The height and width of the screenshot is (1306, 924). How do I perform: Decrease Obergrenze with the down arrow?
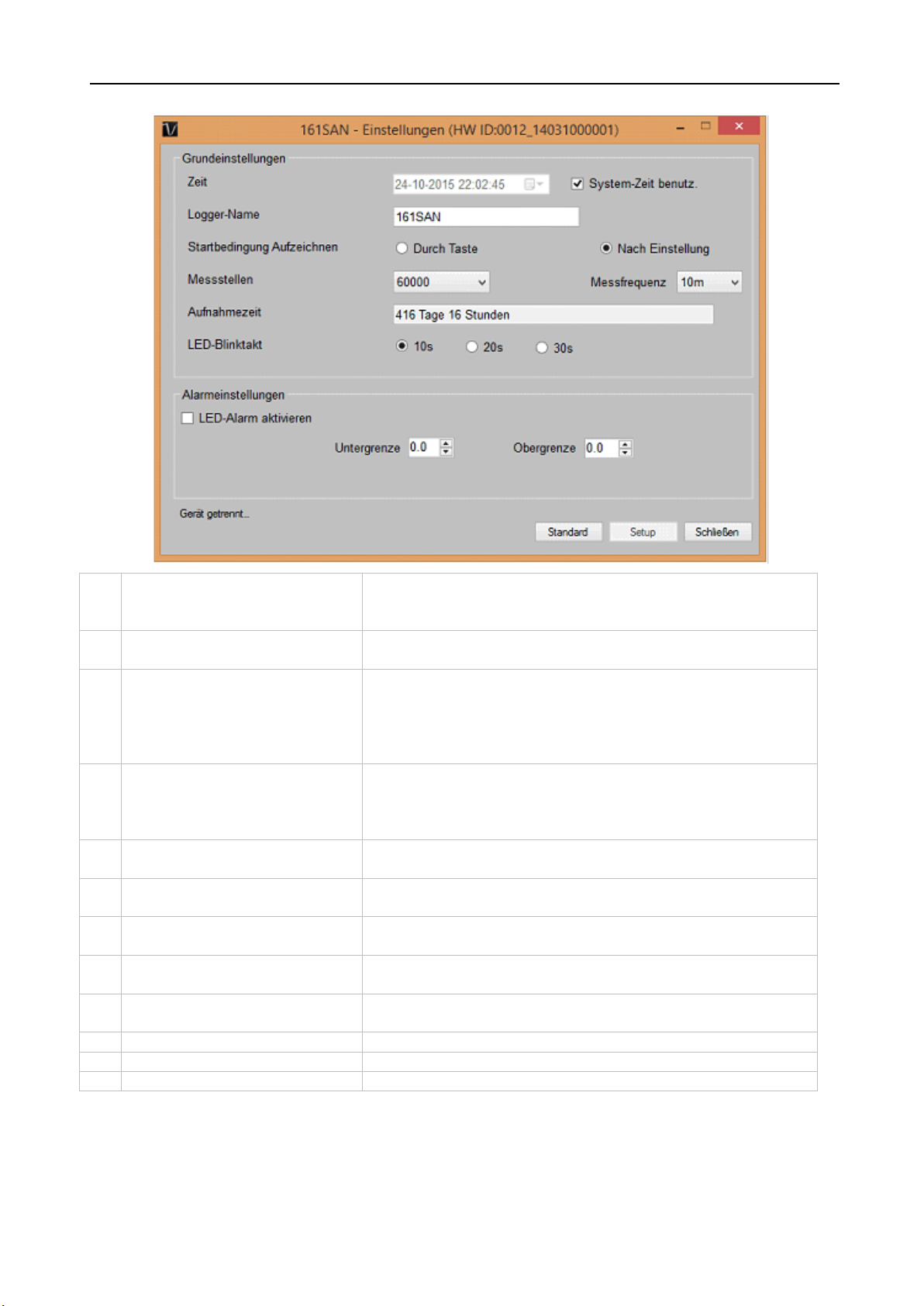tap(626, 453)
